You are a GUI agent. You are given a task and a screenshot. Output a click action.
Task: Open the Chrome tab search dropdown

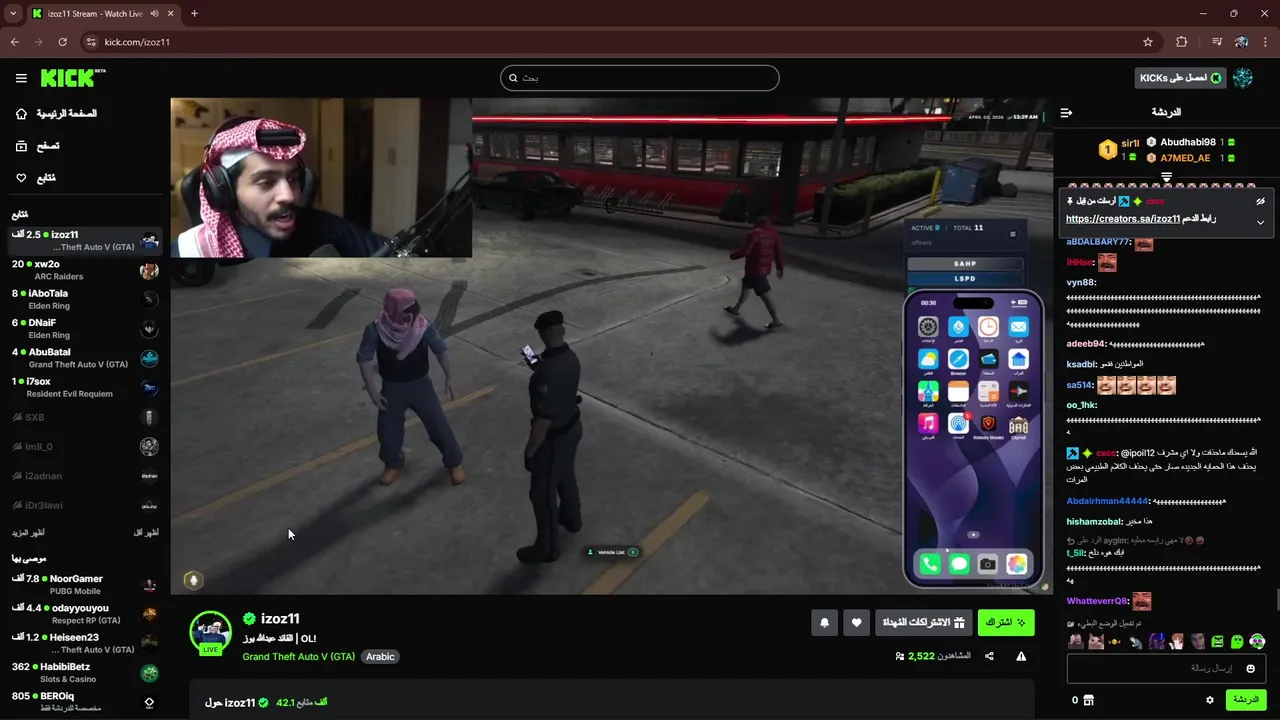[13, 13]
